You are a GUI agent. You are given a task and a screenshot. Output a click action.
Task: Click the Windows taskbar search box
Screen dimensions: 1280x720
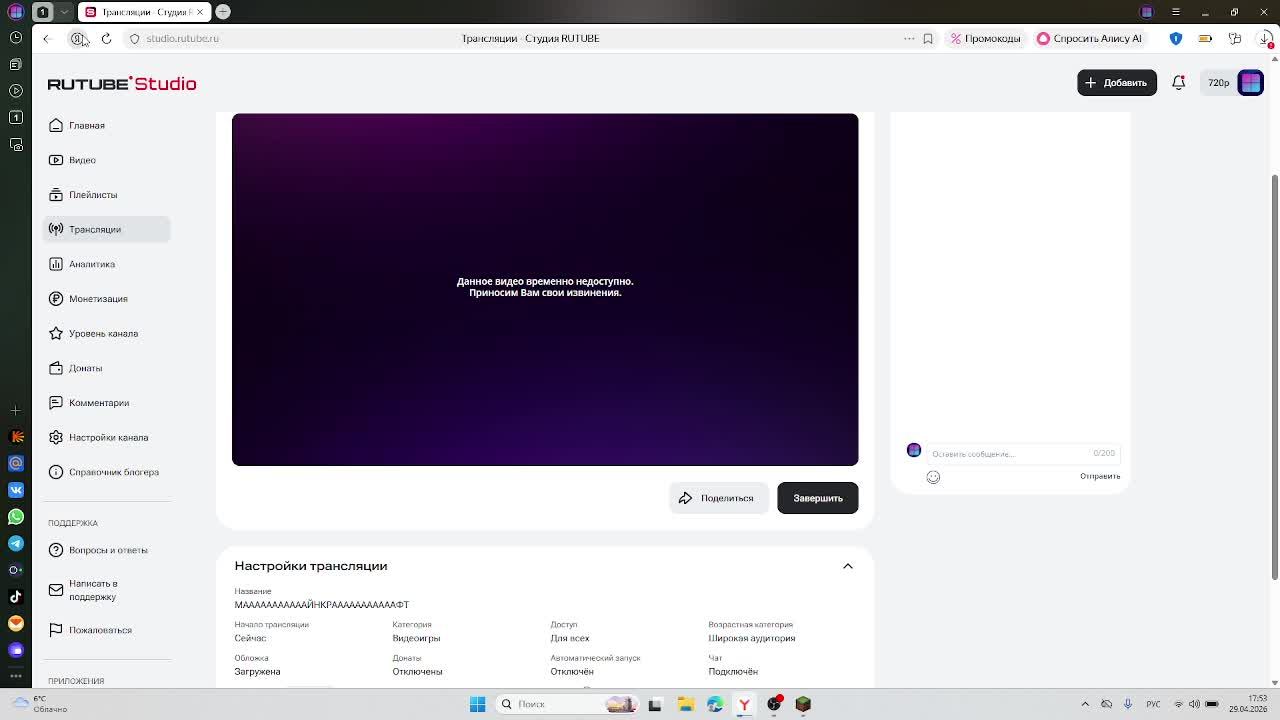567,704
